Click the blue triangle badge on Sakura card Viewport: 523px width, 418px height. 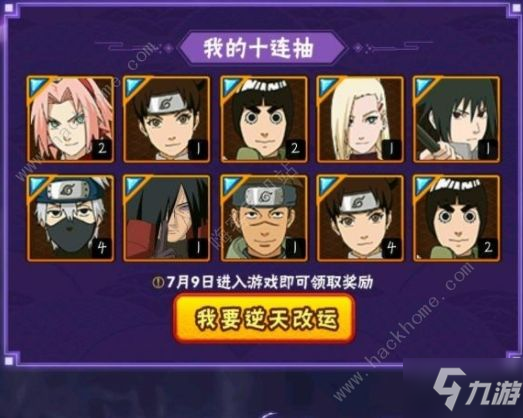[x=36, y=86]
